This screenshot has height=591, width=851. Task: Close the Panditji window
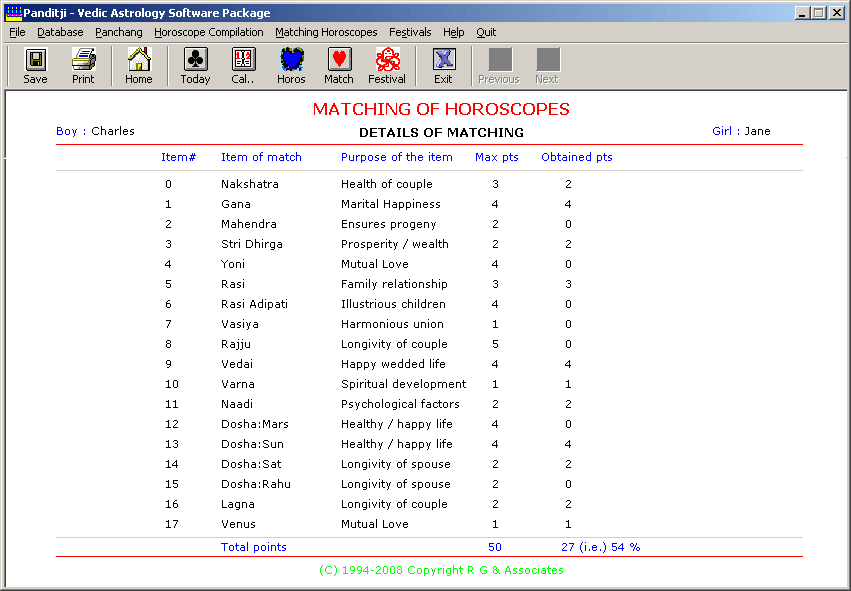(x=837, y=12)
